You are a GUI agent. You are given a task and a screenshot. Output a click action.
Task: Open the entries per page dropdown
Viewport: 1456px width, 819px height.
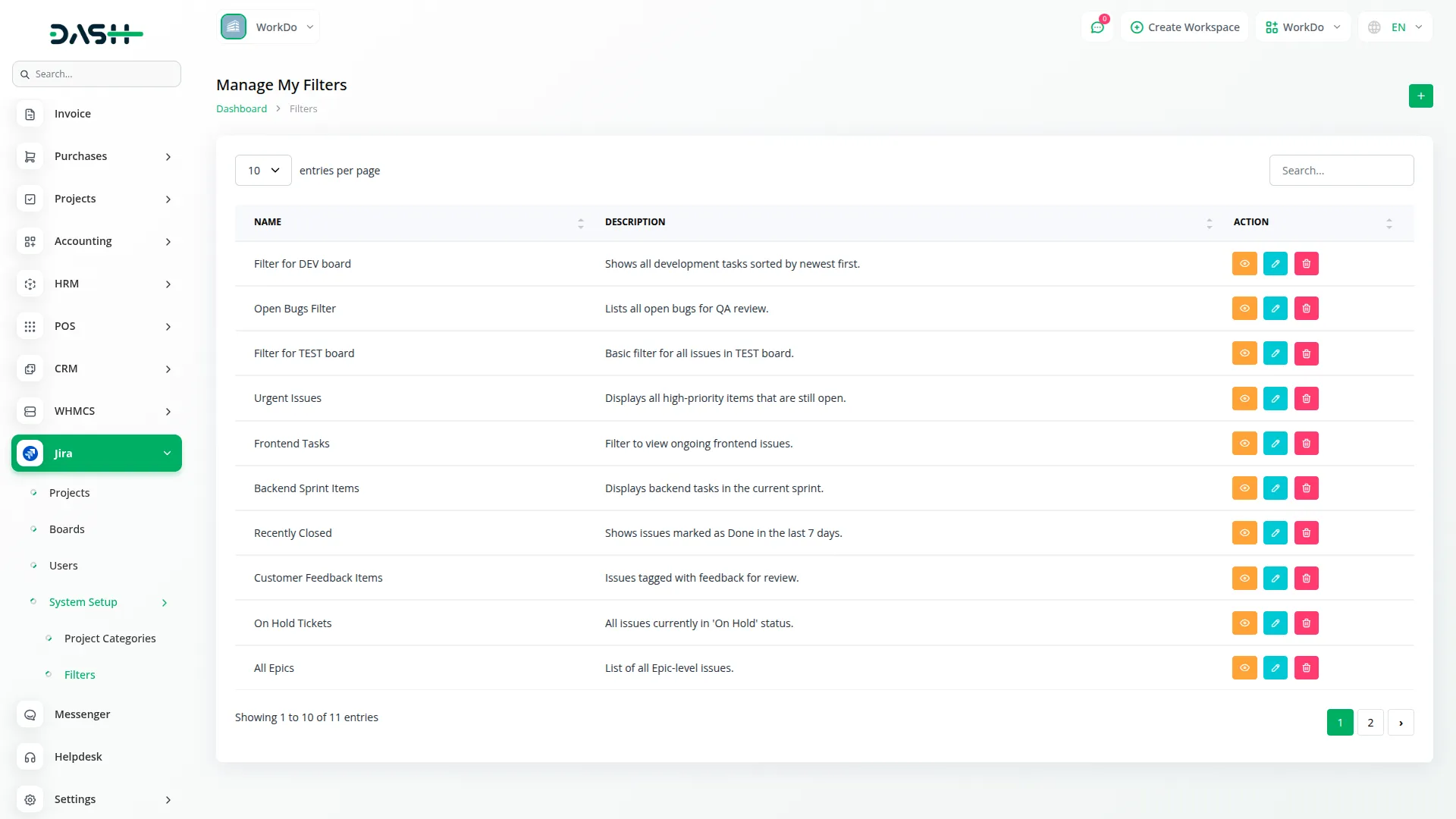tap(262, 170)
